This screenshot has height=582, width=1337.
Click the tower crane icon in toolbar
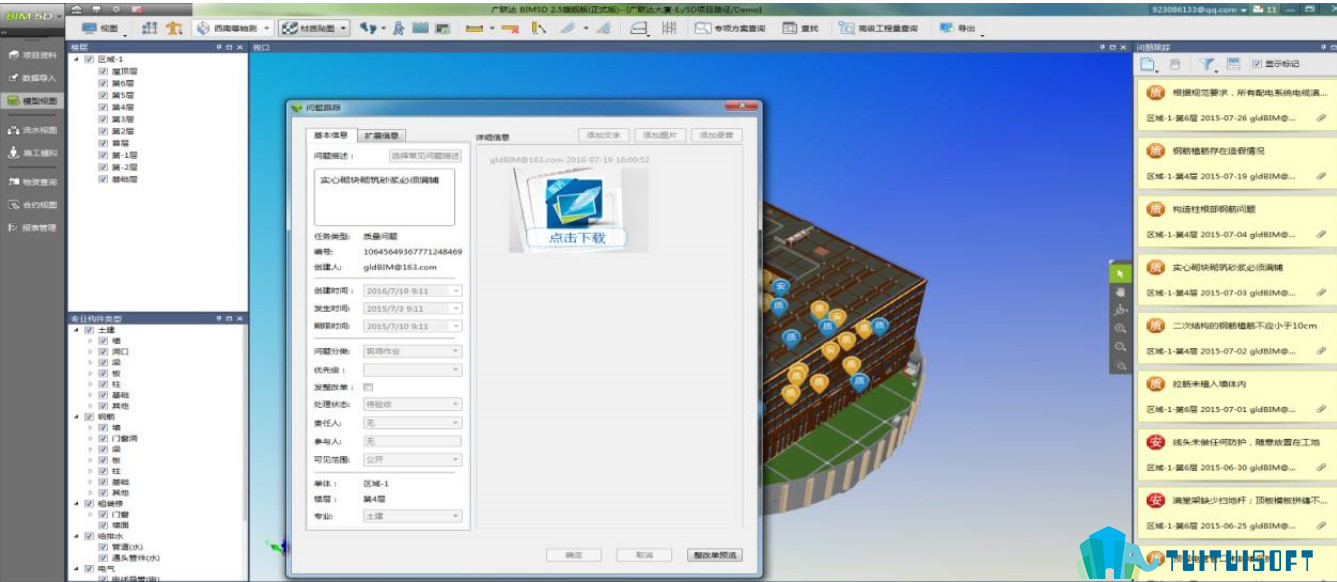pyautogui.click(x=174, y=28)
